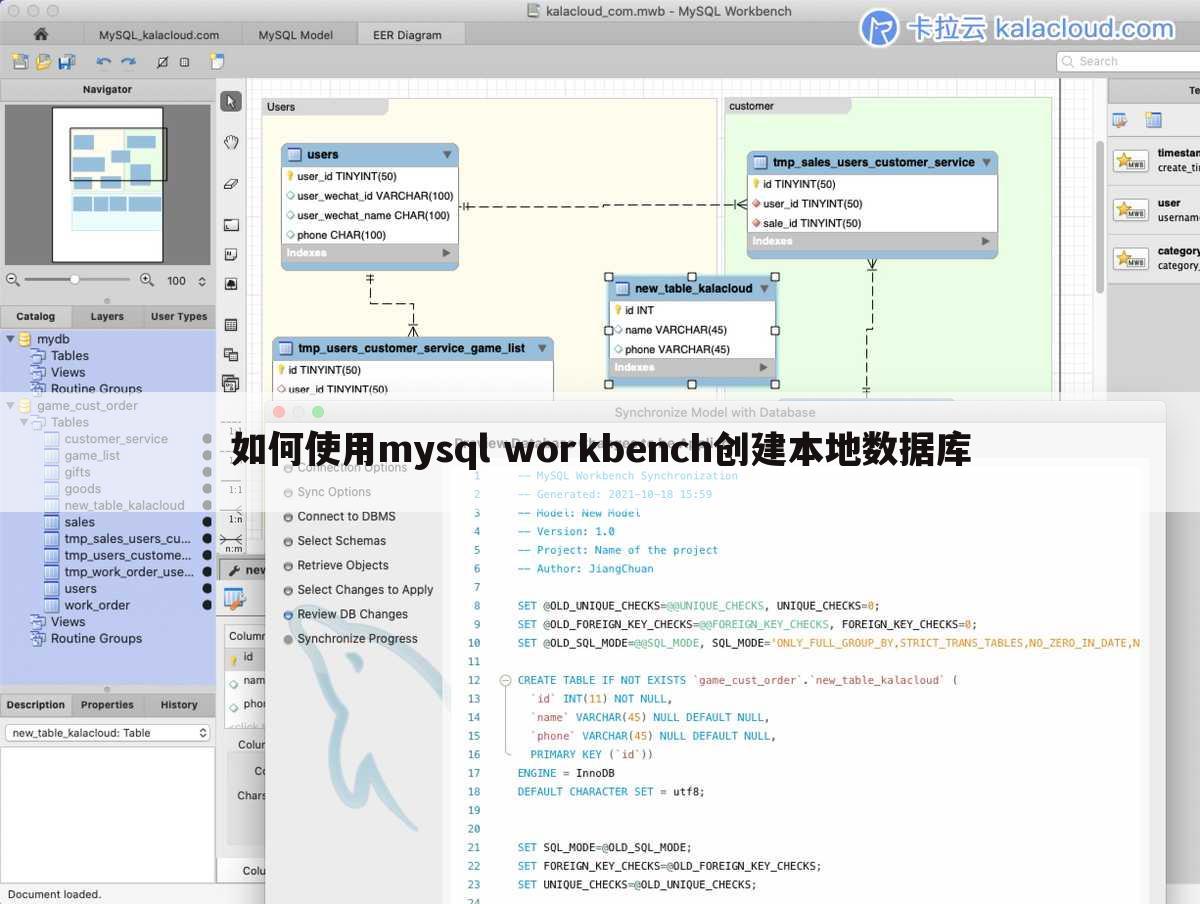Viewport: 1200px width, 904px height.
Task: Open the new_table_kalacloud table selector dropdown
Action: [x=766, y=288]
